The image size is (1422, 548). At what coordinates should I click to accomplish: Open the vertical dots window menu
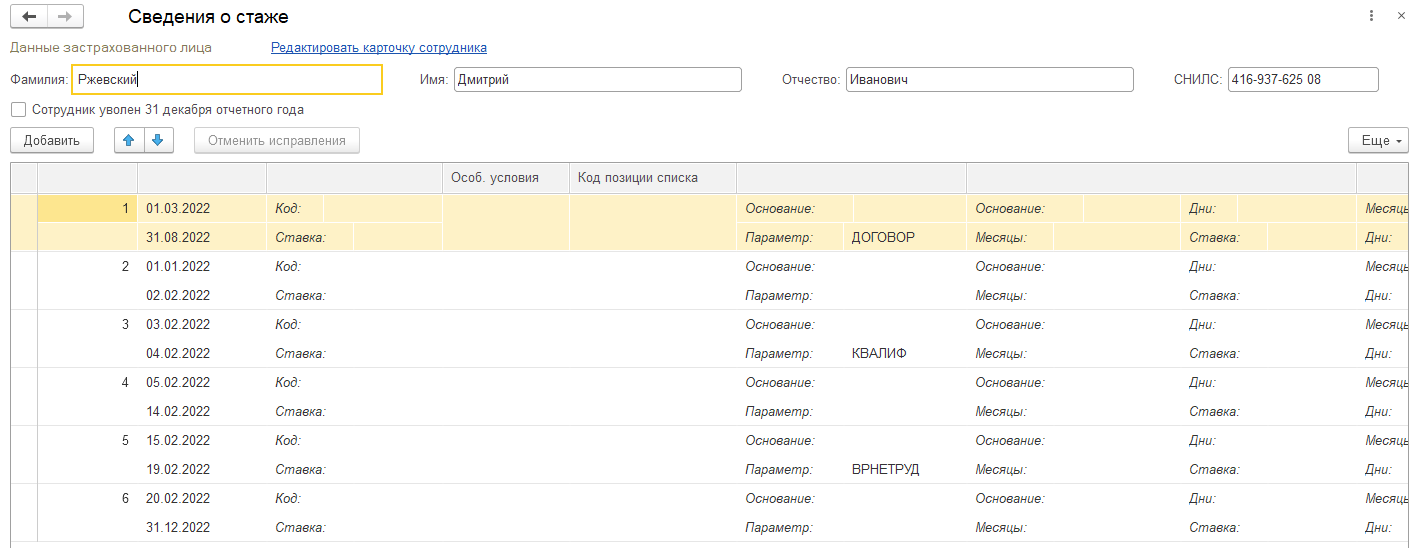[x=1370, y=17]
